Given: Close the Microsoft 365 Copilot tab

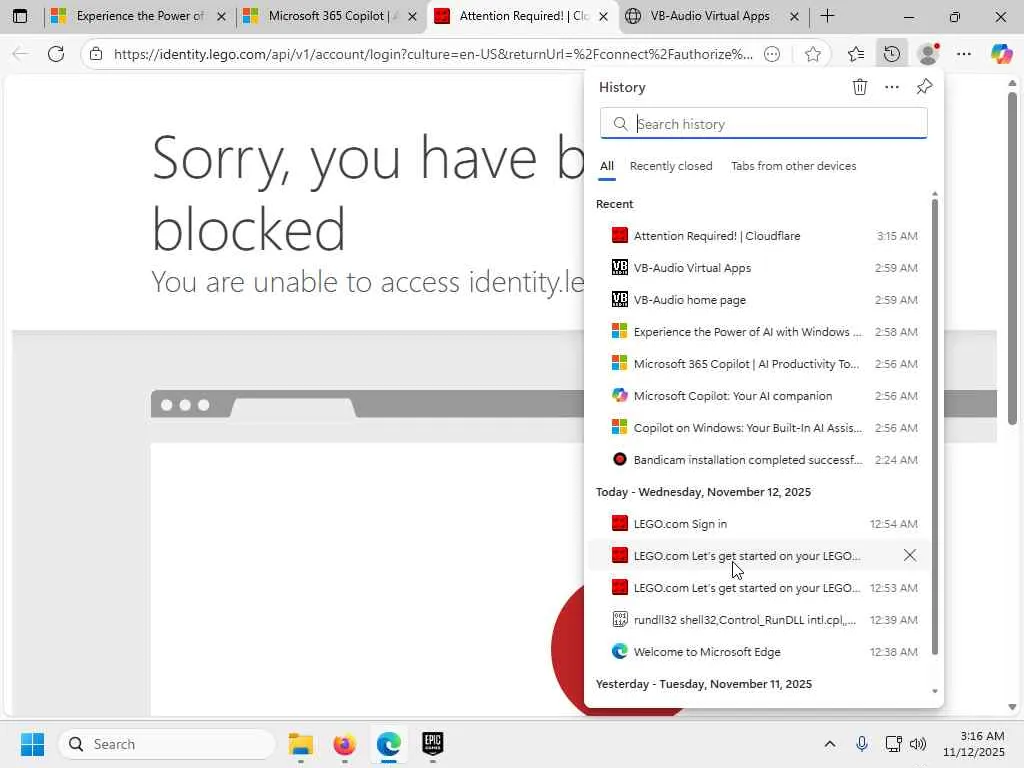Looking at the screenshot, I should tap(412, 16).
